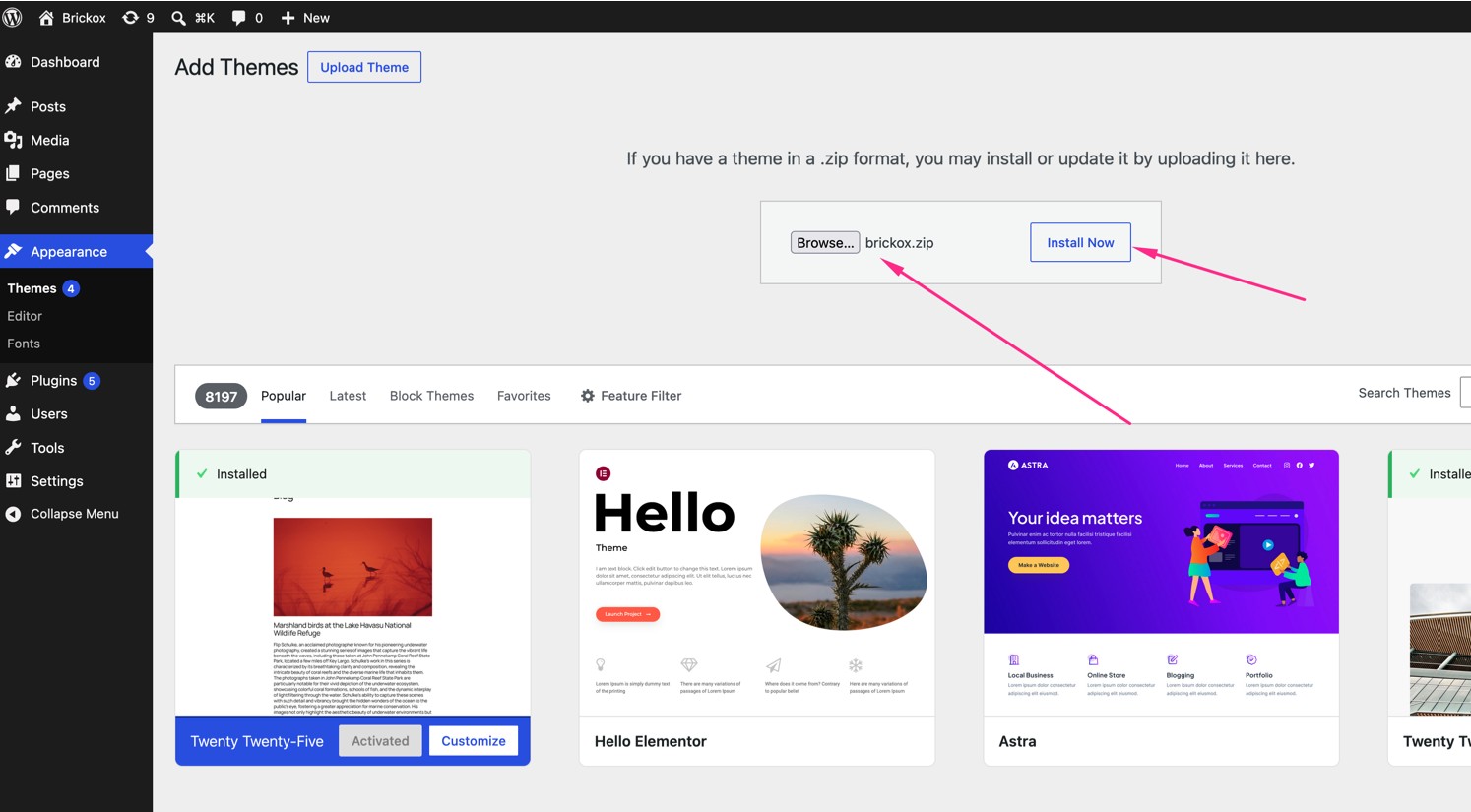Open Twenty Twenty-Five theme screenshot

[352, 606]
